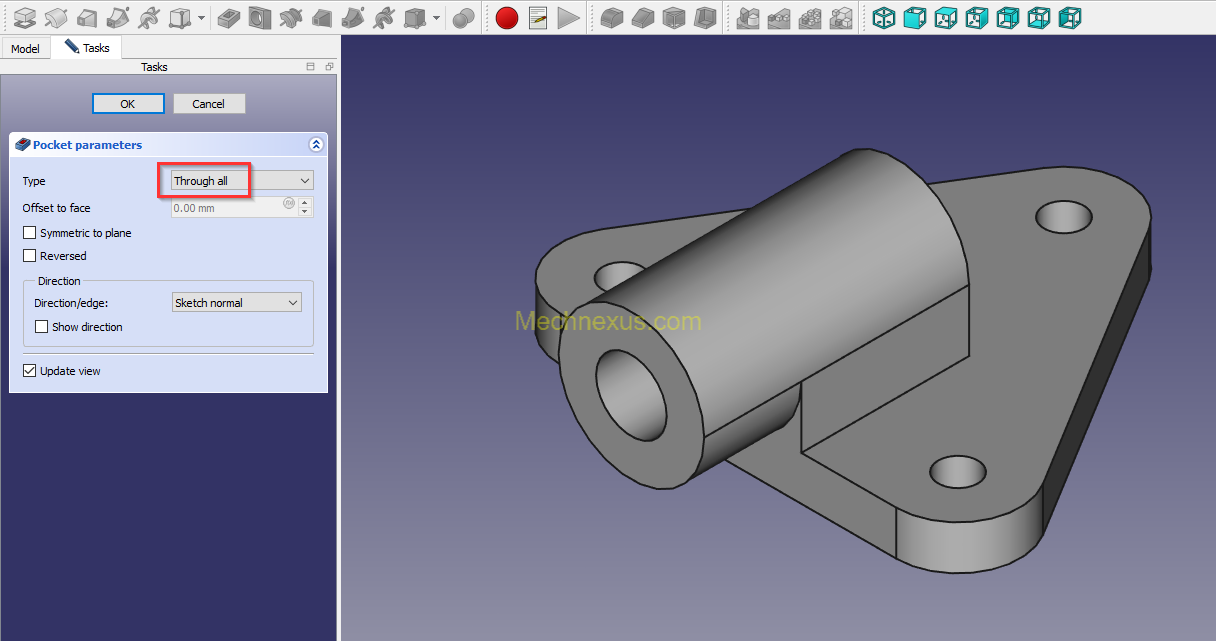
Task: Collapse the Pocket parameters section
Action: pyautogui.click(x=316, y=145)
